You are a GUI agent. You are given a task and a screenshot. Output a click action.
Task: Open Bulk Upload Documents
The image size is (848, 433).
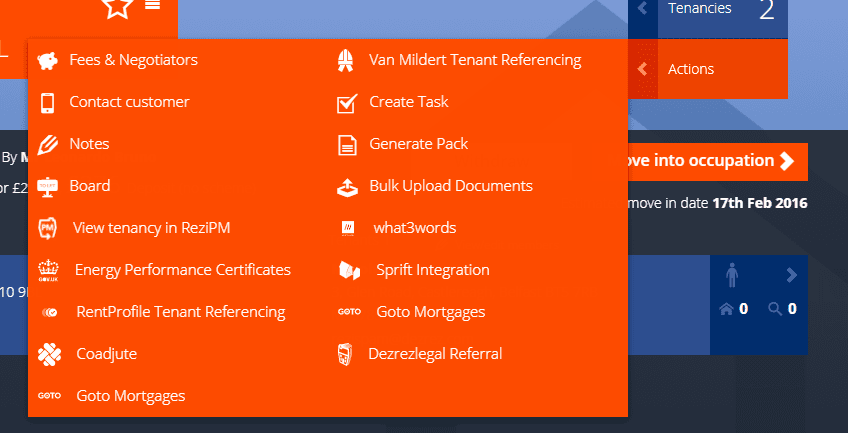tap(451, 186)
